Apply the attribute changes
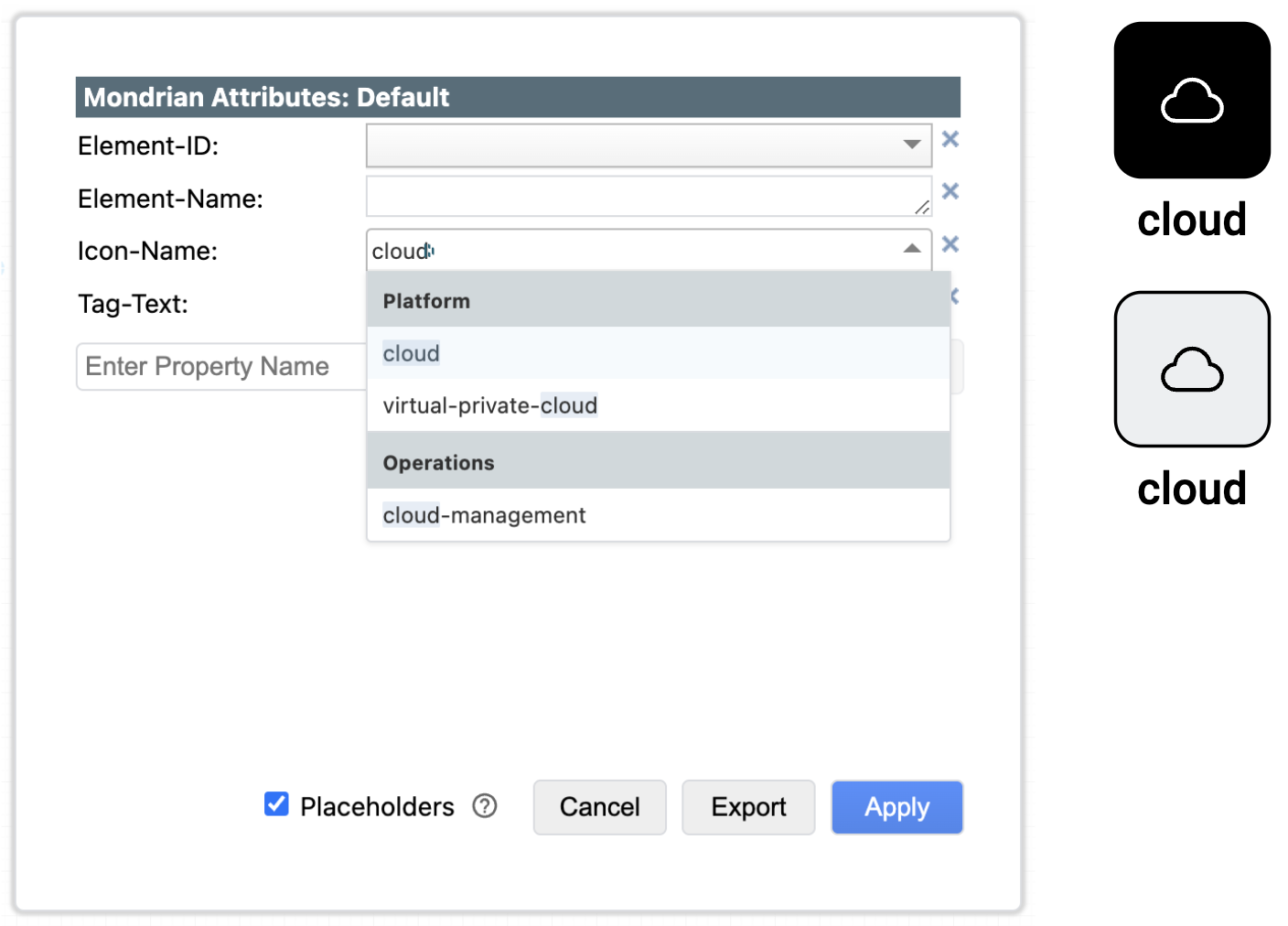The image size is (1288, 926). (896, 807)
